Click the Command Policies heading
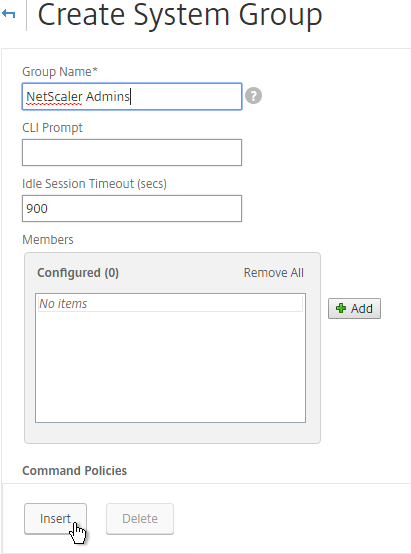 click(75, 471)
